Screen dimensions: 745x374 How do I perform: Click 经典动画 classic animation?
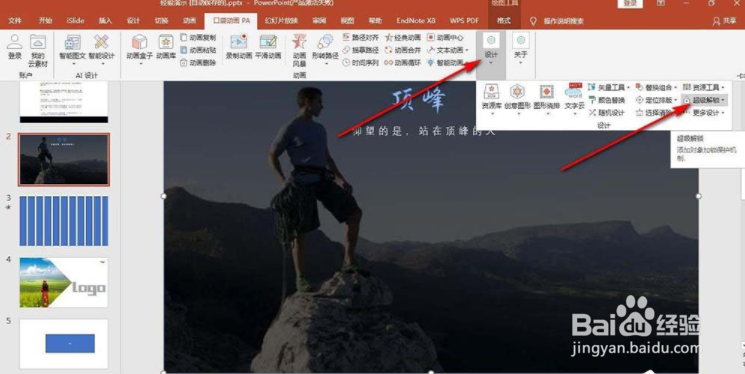[x=403, y=38]
